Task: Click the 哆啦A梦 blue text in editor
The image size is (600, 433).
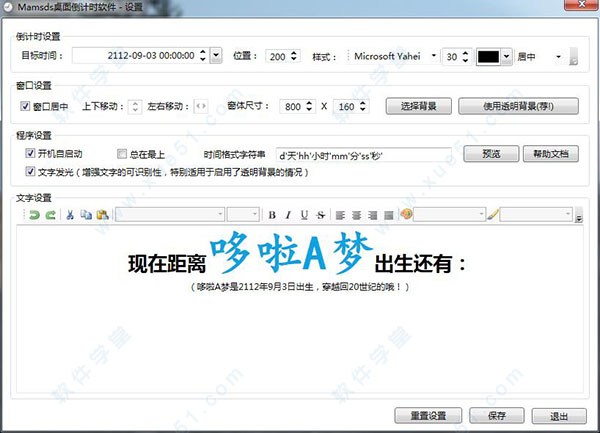Action: click(291, 253)
